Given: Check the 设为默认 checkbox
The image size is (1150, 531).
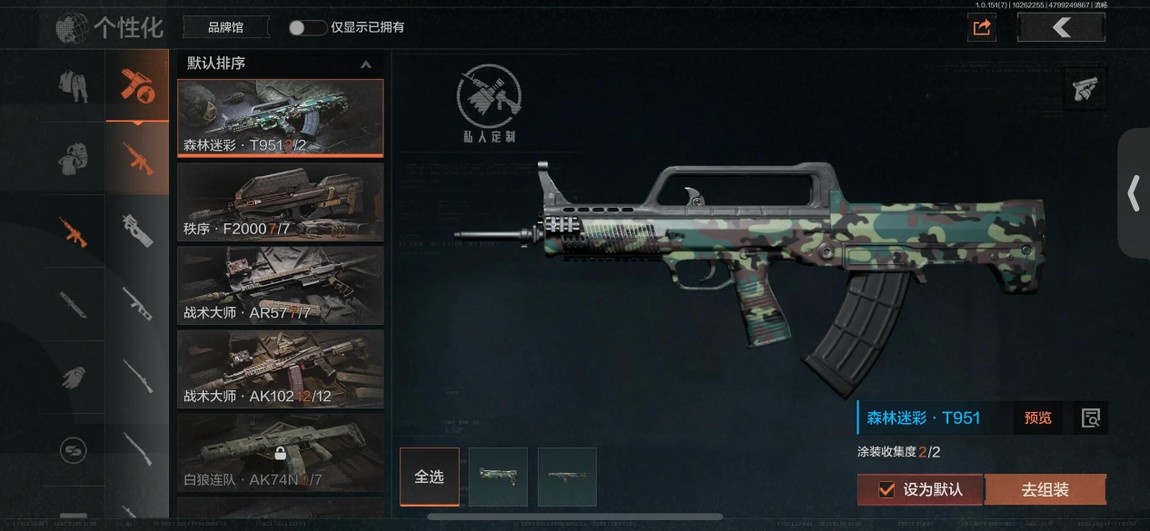Looking at the screenshot, I should pyautogui.click(x=887, y=489).
